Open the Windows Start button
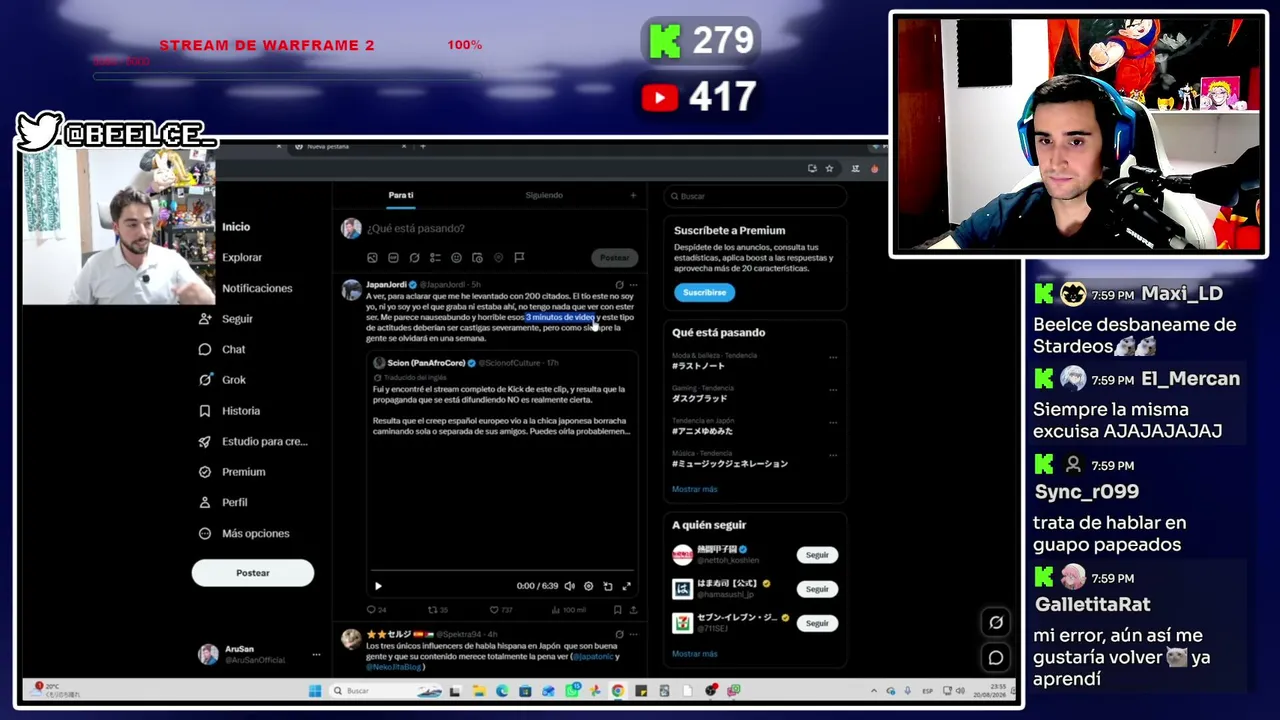Image resolution: width=1280 pixels, height=720 pixels. click(x=315, y=691)
